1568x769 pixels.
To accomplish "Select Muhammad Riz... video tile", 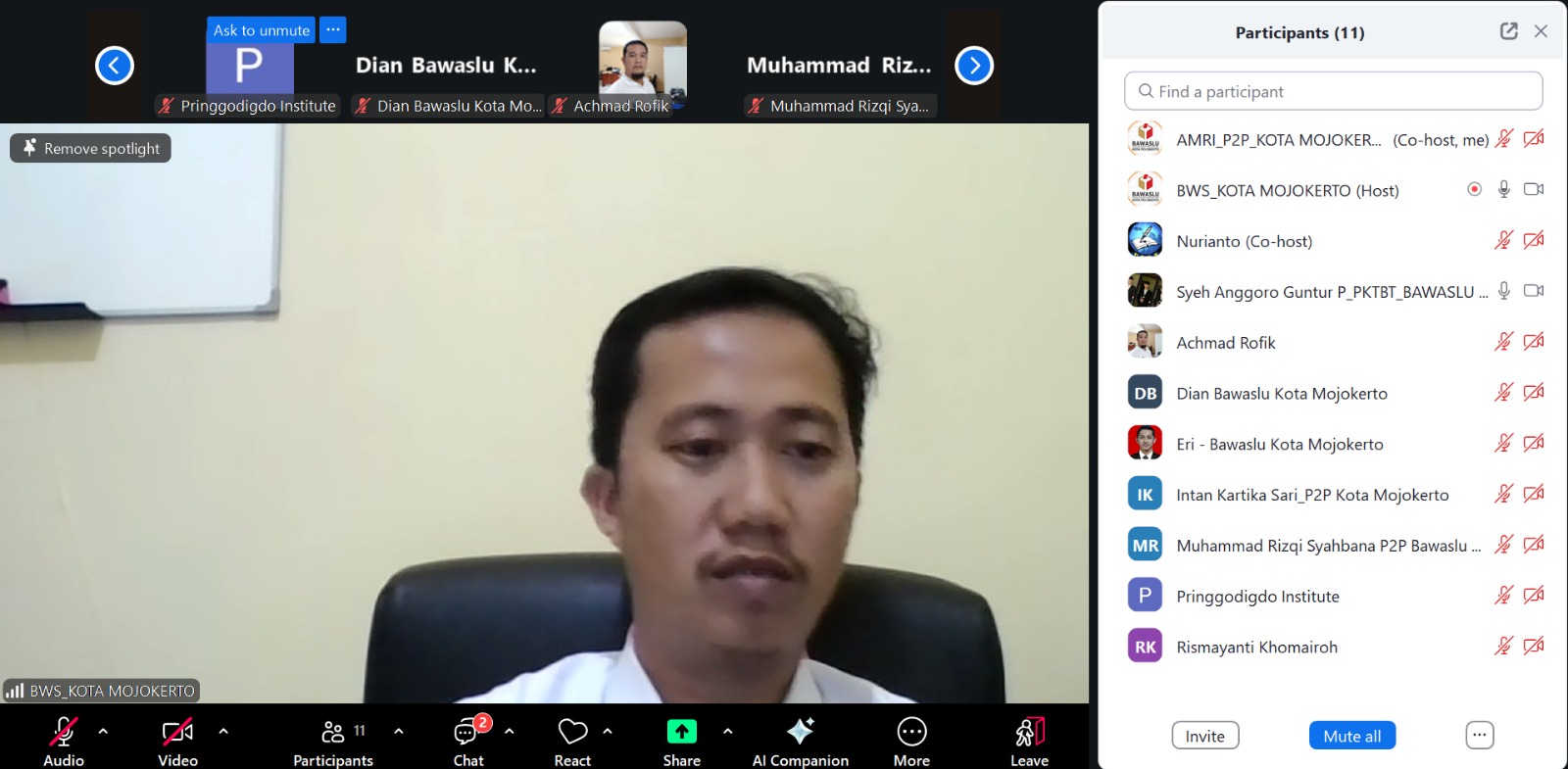I will (x=839, y=66).
